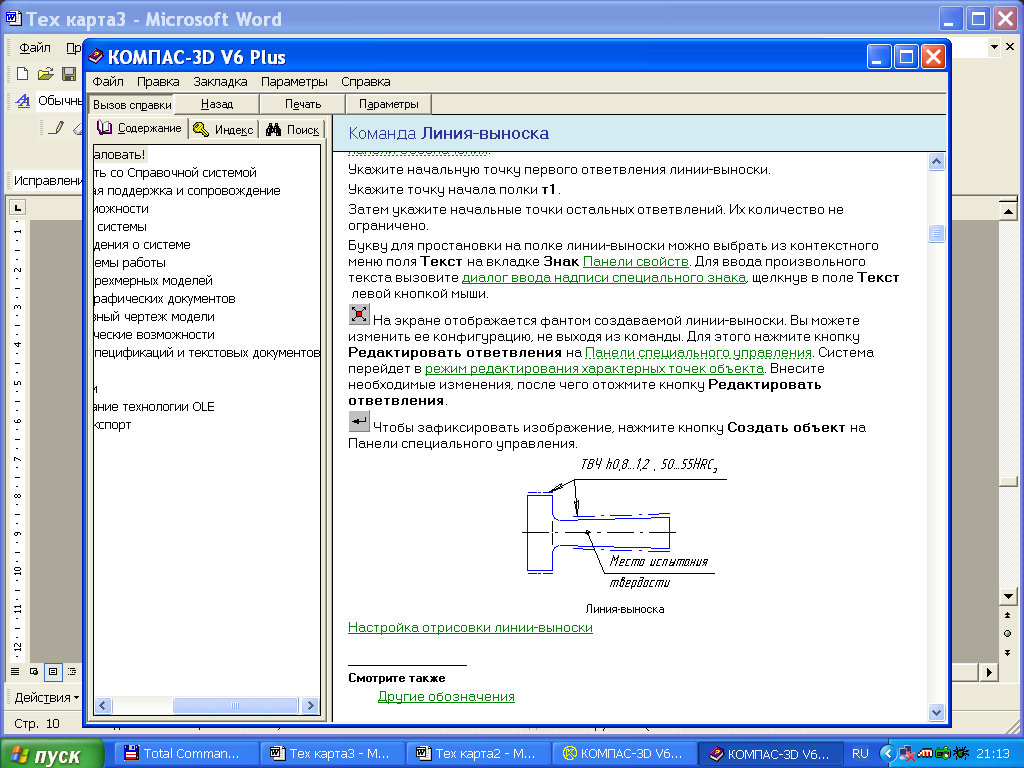
Task: Show hidden tray icons with the chevron
Action: click(x=888, y=753)
